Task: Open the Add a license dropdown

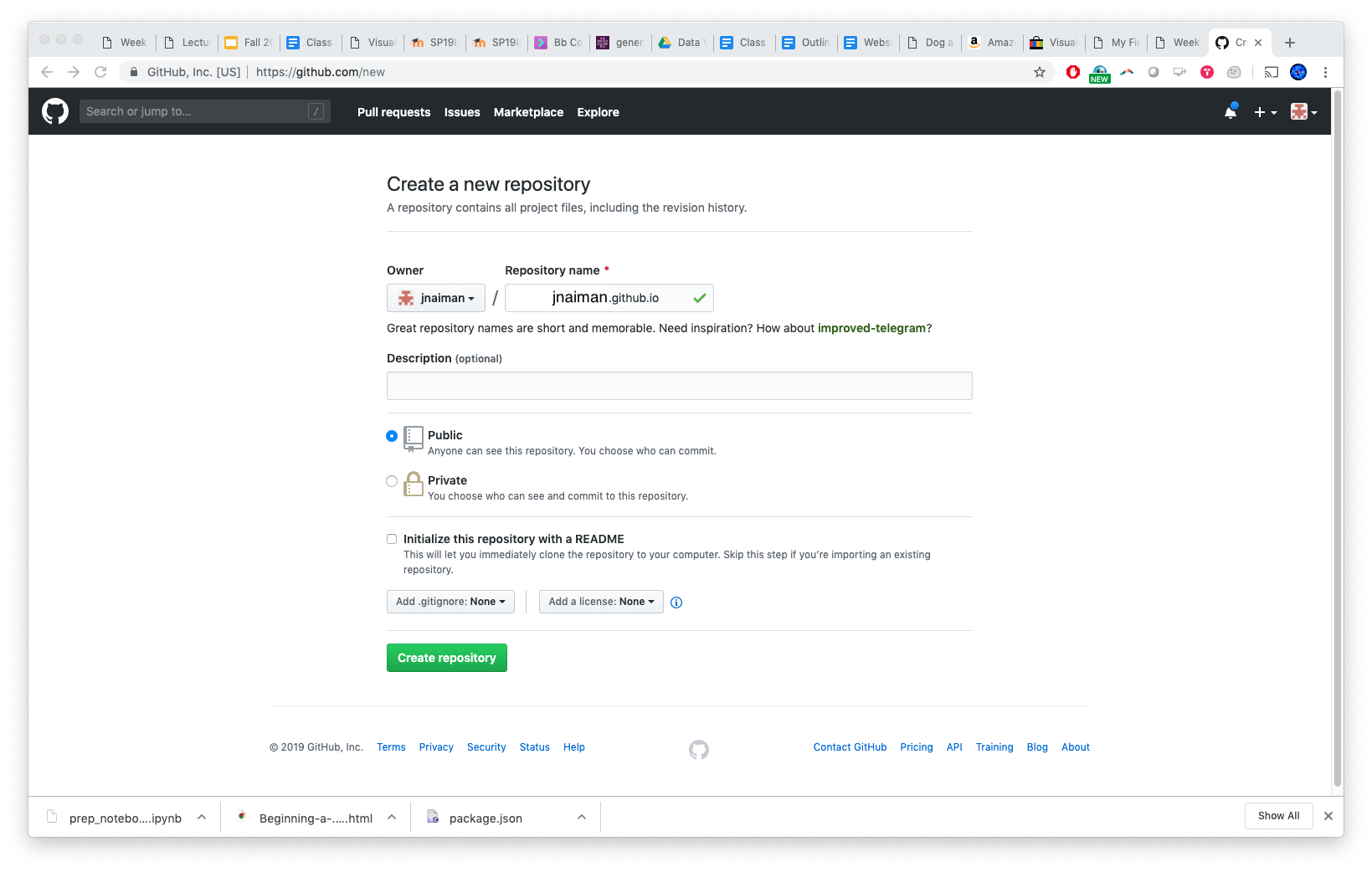Action: 601,602
